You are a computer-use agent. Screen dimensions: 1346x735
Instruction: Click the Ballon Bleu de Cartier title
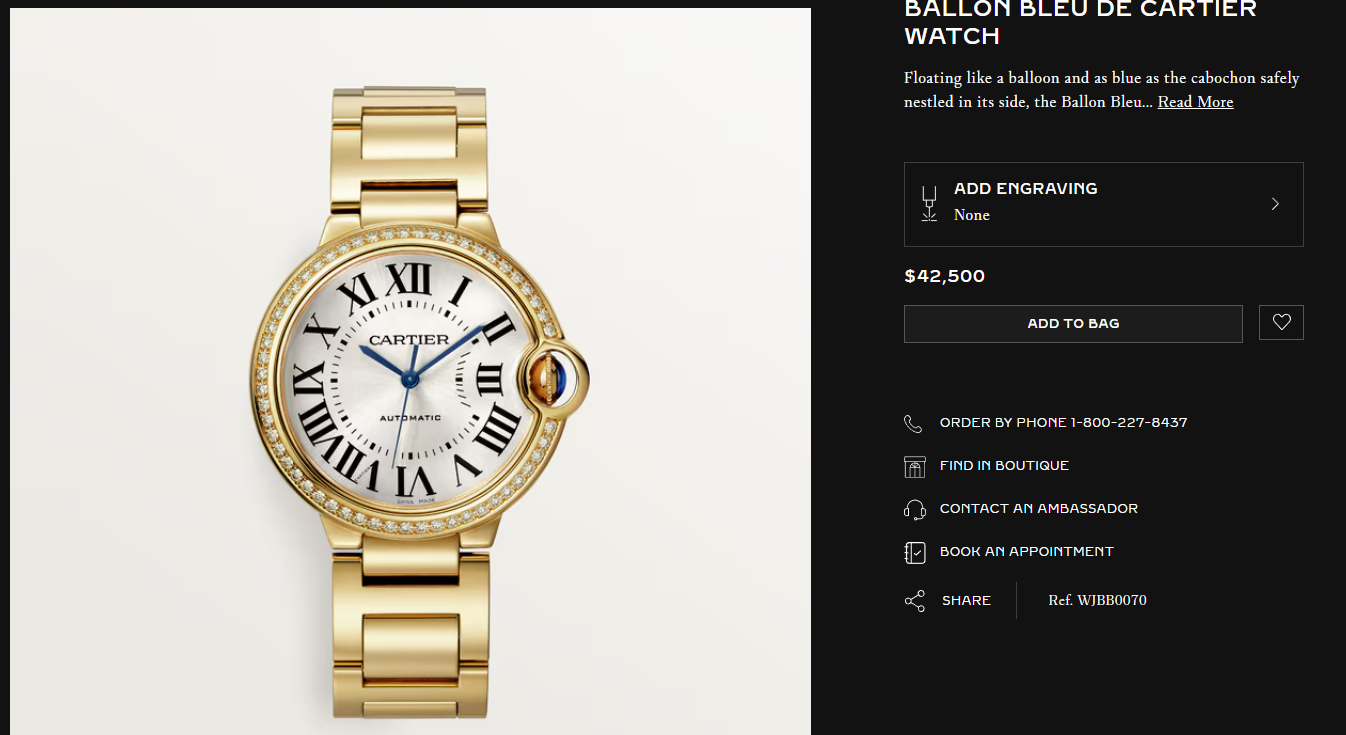1080,23
